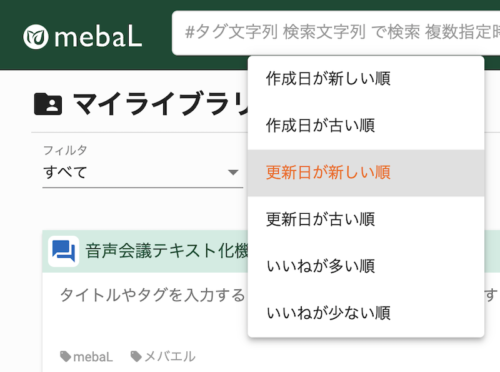Open the すべて filter combo box
The width and height of the screenshot is (500, 372).
point(143,173)
